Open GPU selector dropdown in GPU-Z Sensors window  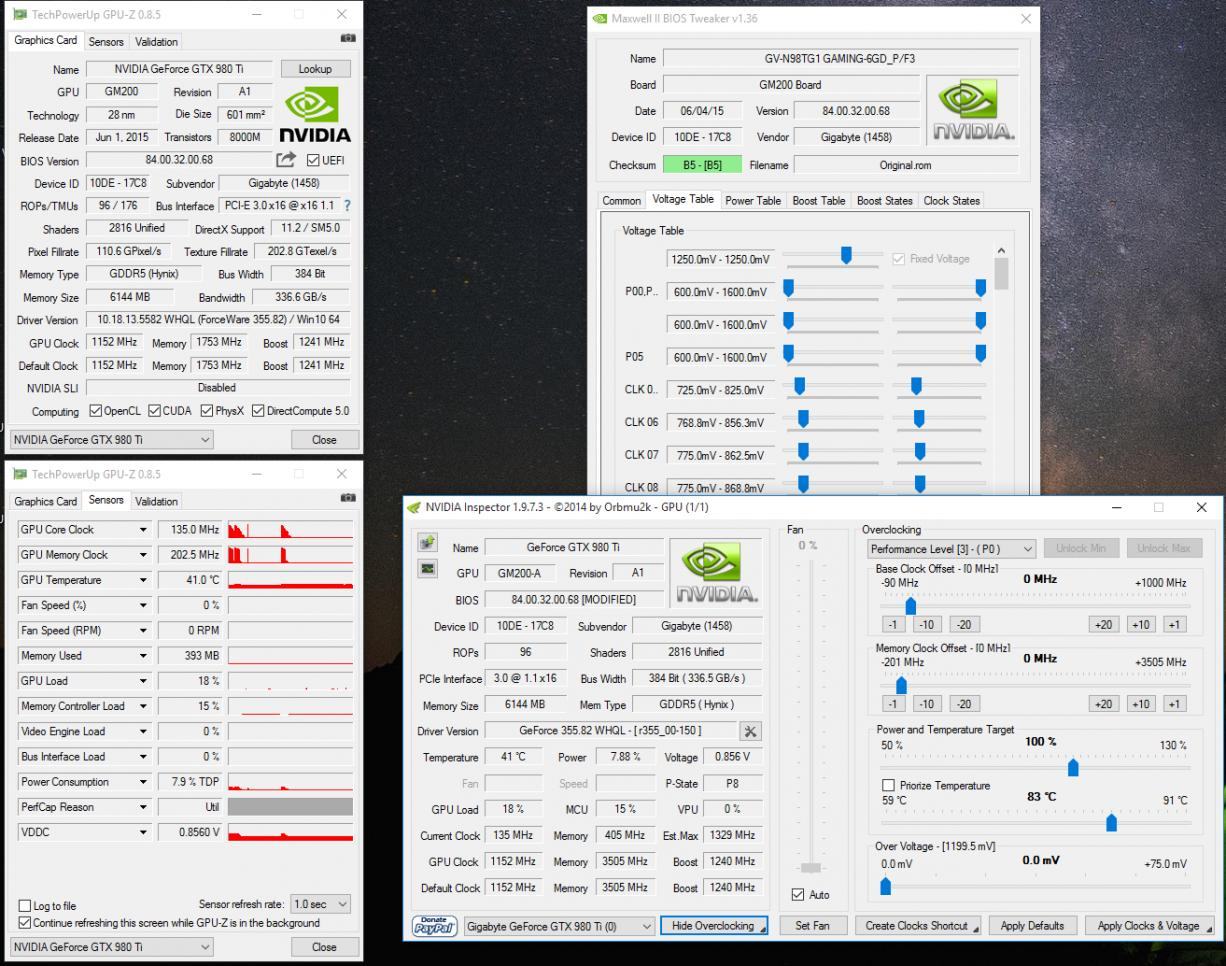111,946
